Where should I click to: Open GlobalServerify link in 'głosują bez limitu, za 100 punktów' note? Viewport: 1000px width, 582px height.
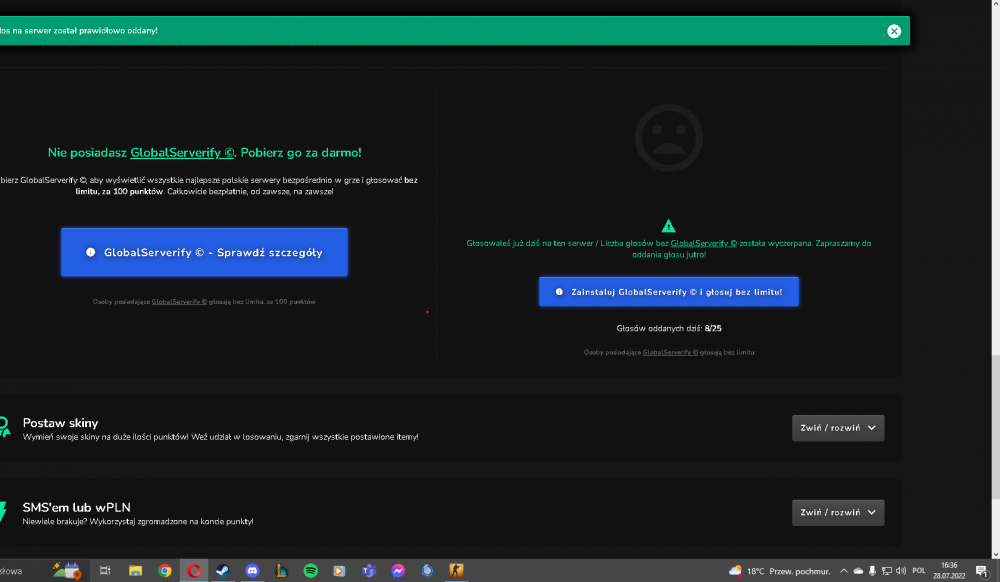pos(179,302)
